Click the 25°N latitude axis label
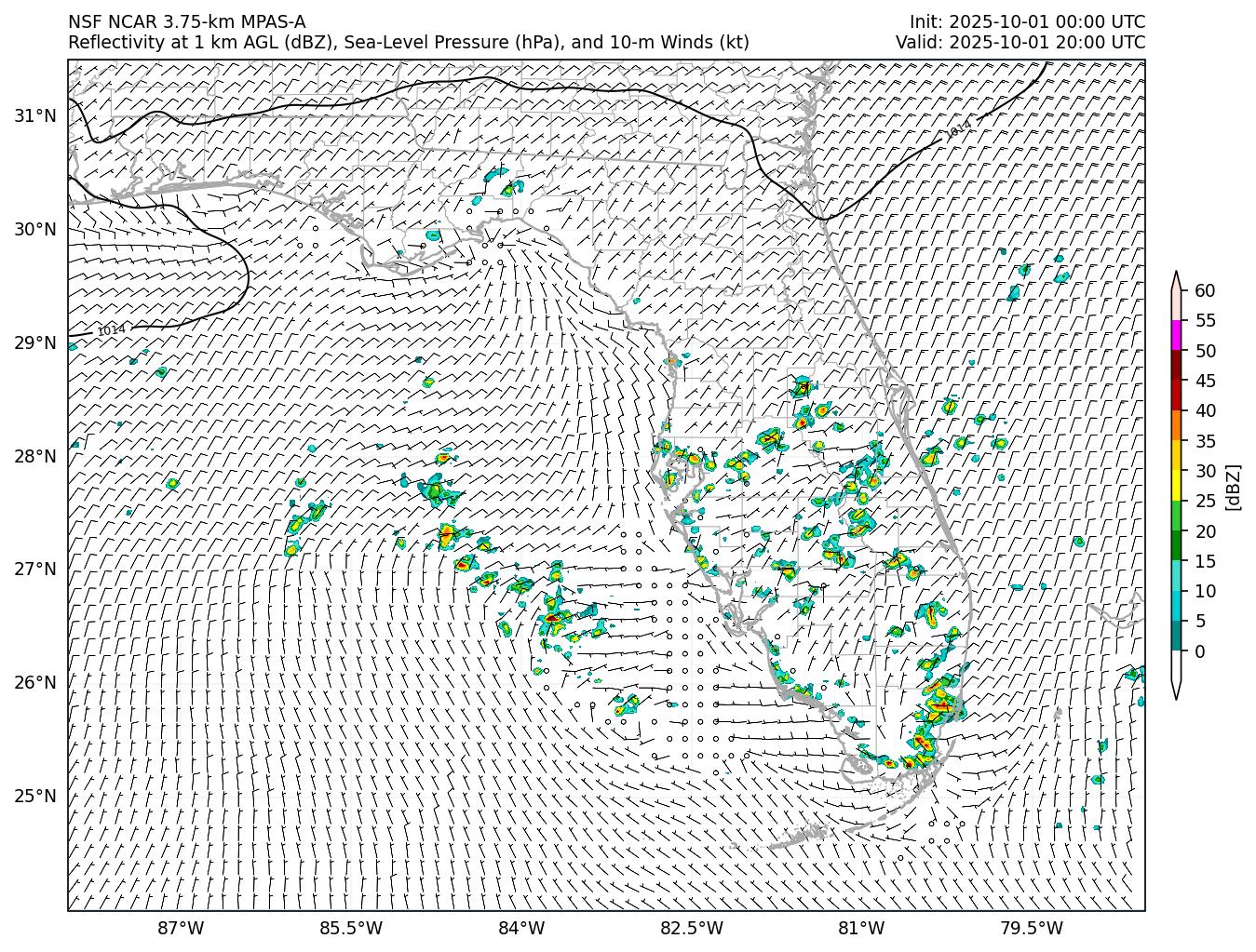The width and height of the screenshot is (1256, 952). (35, 796)
